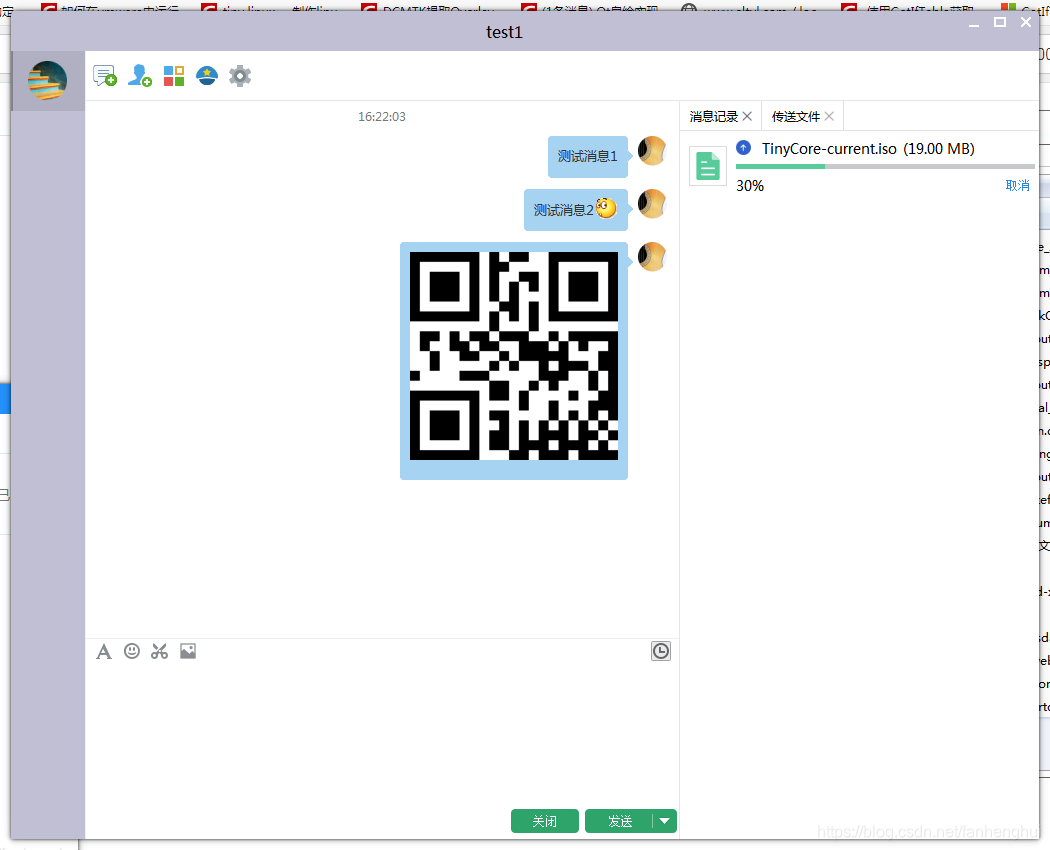Screen dimensions: 1050x850
Task: Click the file upload progress bar
Action: click(x=885, y=166)
